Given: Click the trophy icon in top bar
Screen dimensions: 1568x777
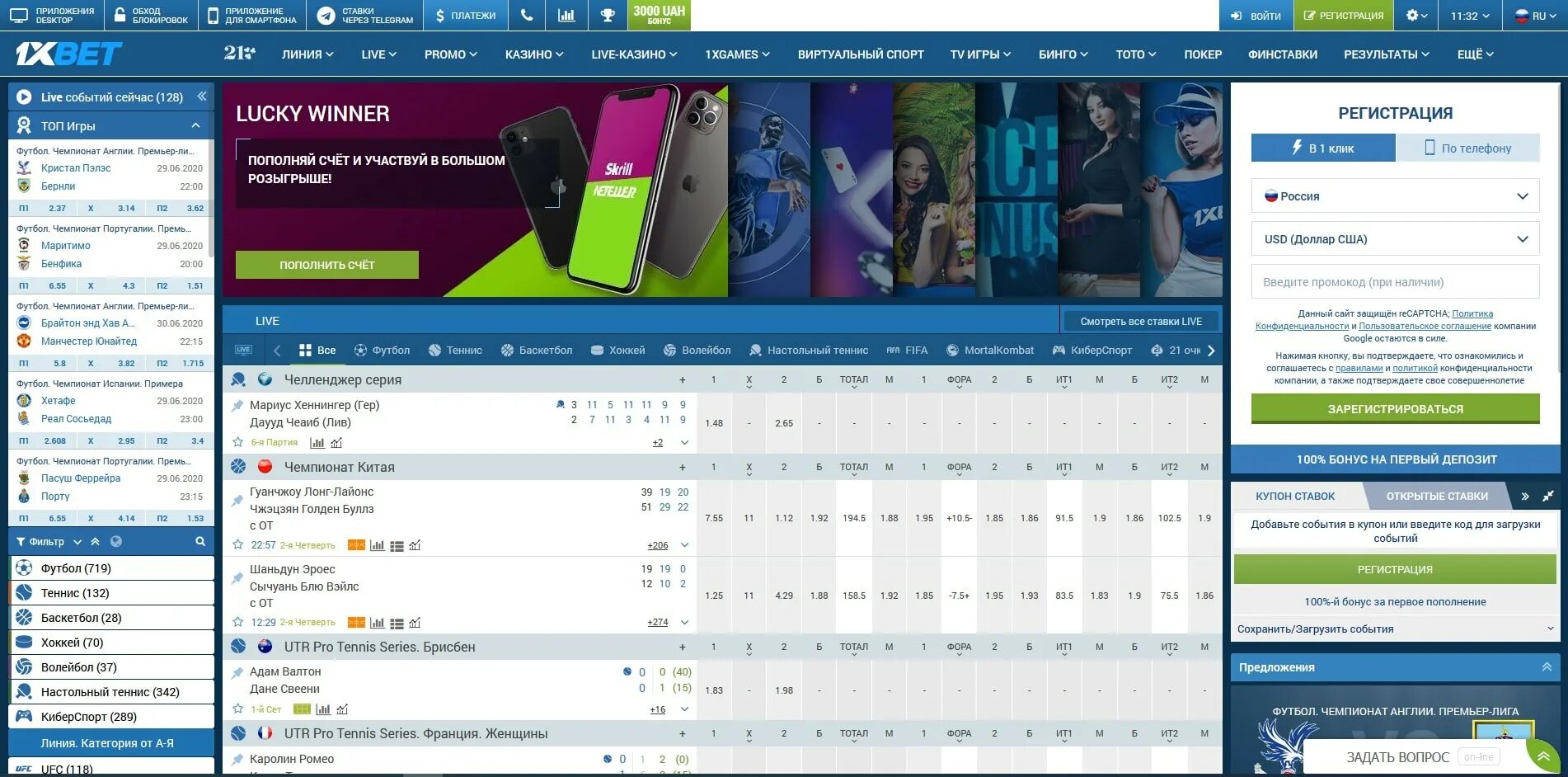Looking at the screenshot, I should click(x=608, y=15).
